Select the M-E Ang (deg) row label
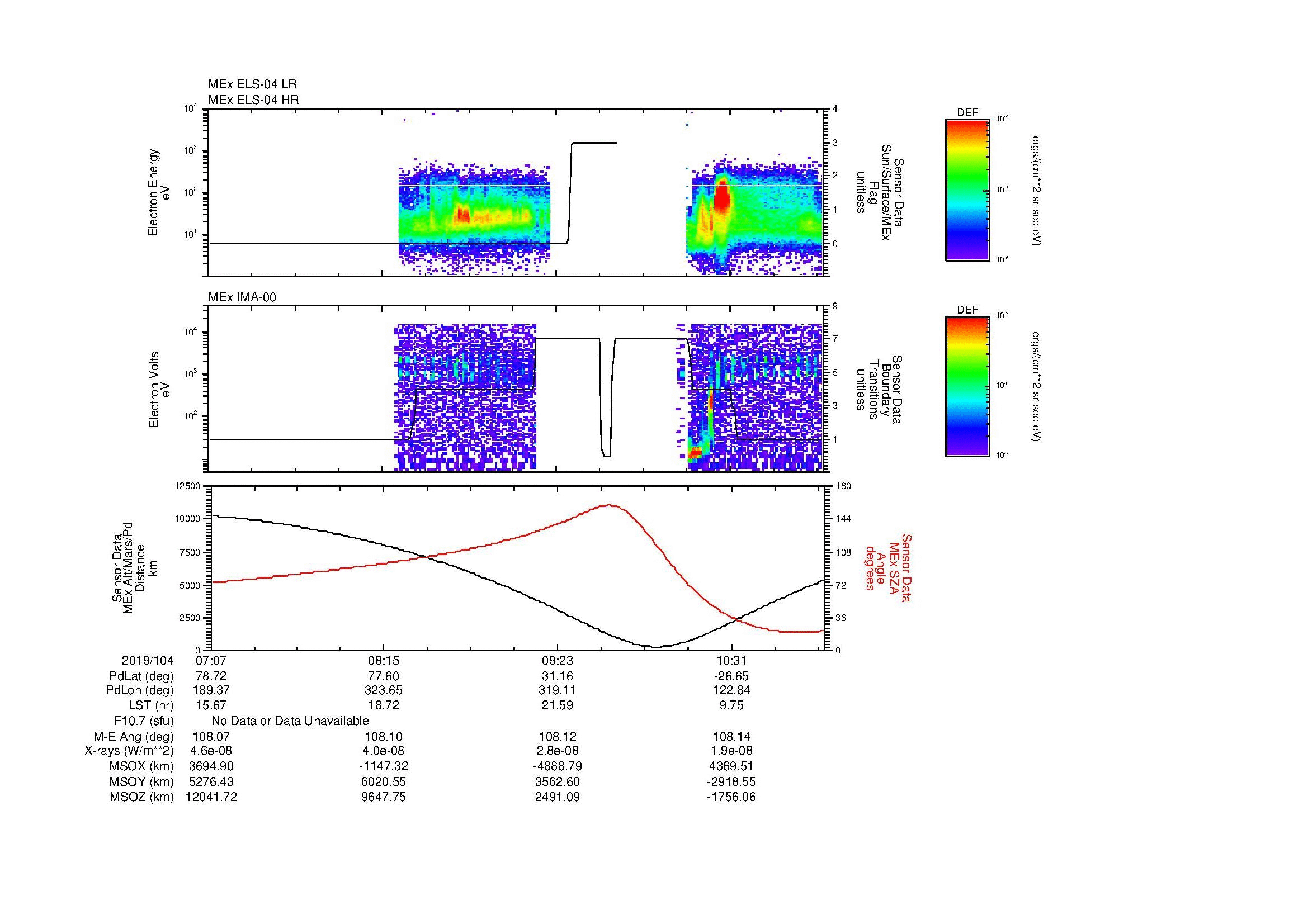1308x924 pixels. click(133, 736)
